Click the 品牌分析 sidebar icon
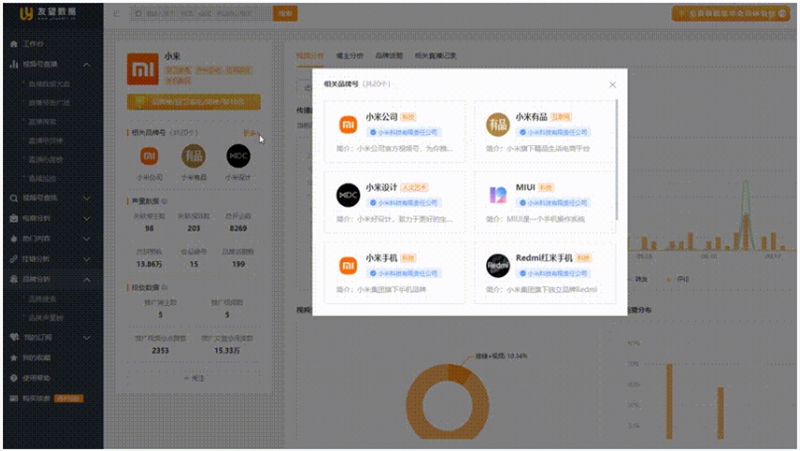Screen dimensions: 800x451 (x=14, y=280)
